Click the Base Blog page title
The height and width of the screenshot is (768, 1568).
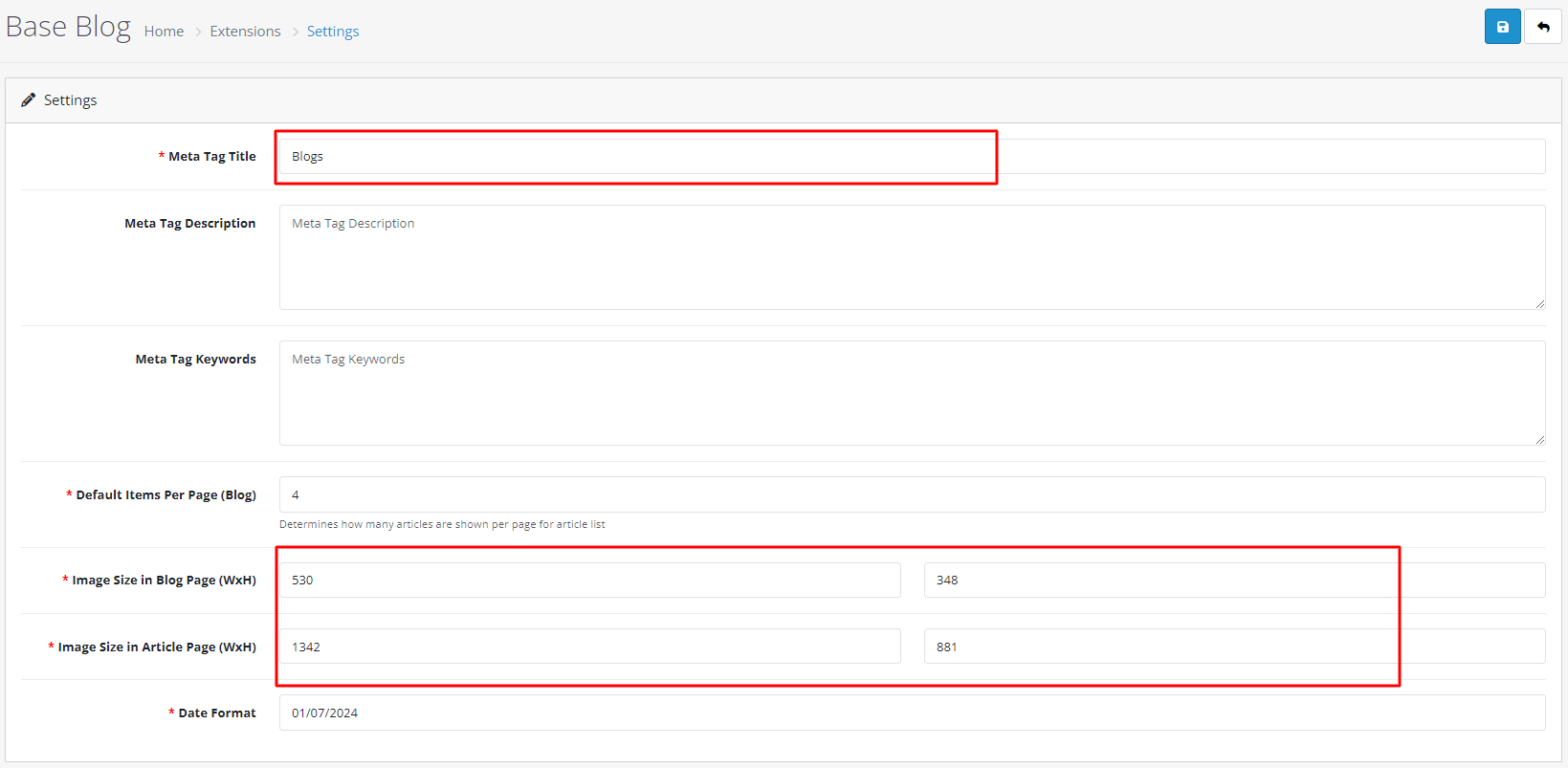68,27
